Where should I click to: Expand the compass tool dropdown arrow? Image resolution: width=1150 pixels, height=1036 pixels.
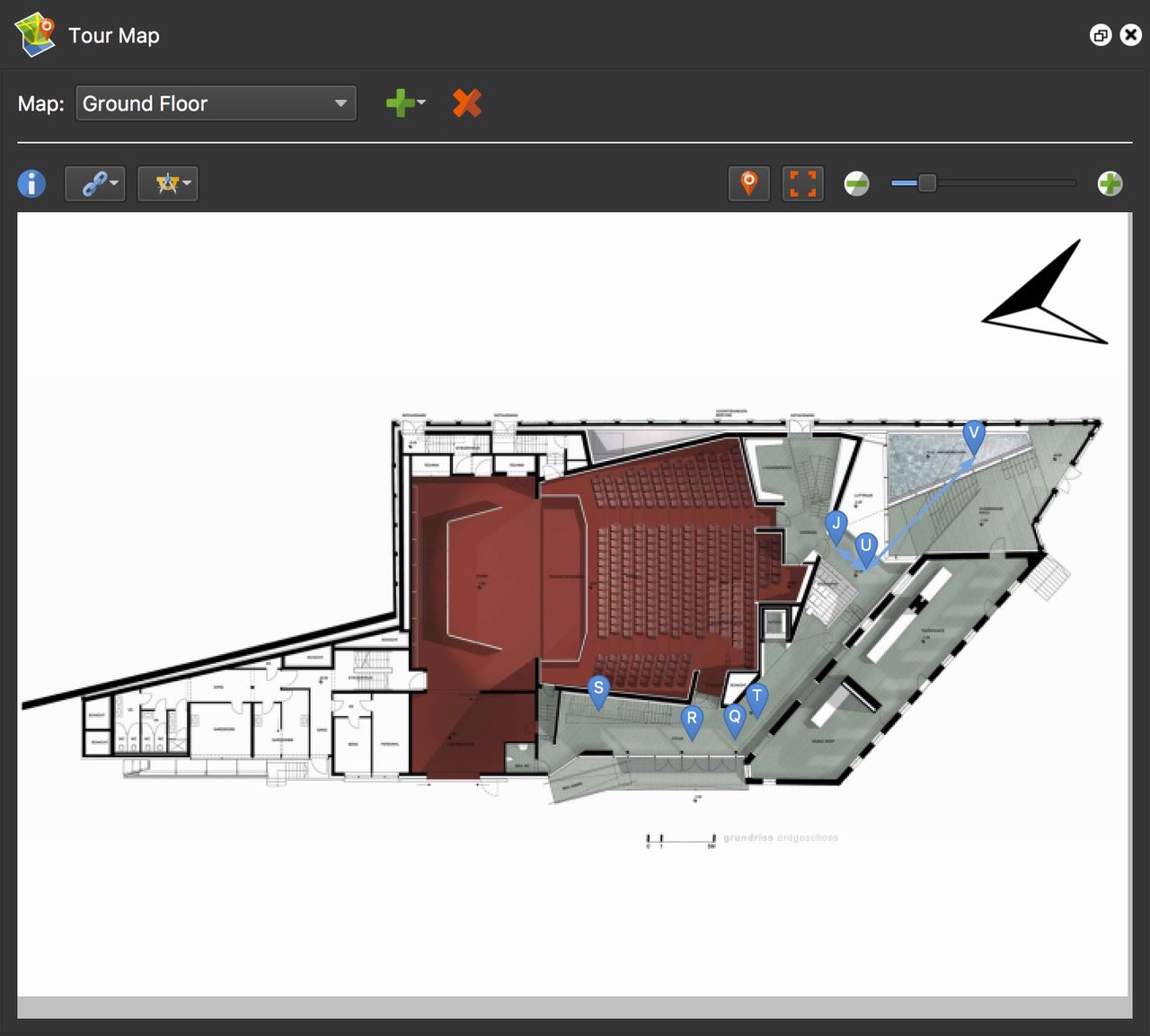[x=186, y=185]
